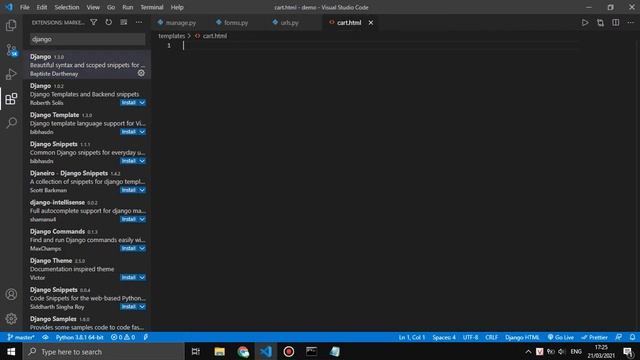Click the lightning icon in status bar

pyautogui.click(x=146, y=337)
